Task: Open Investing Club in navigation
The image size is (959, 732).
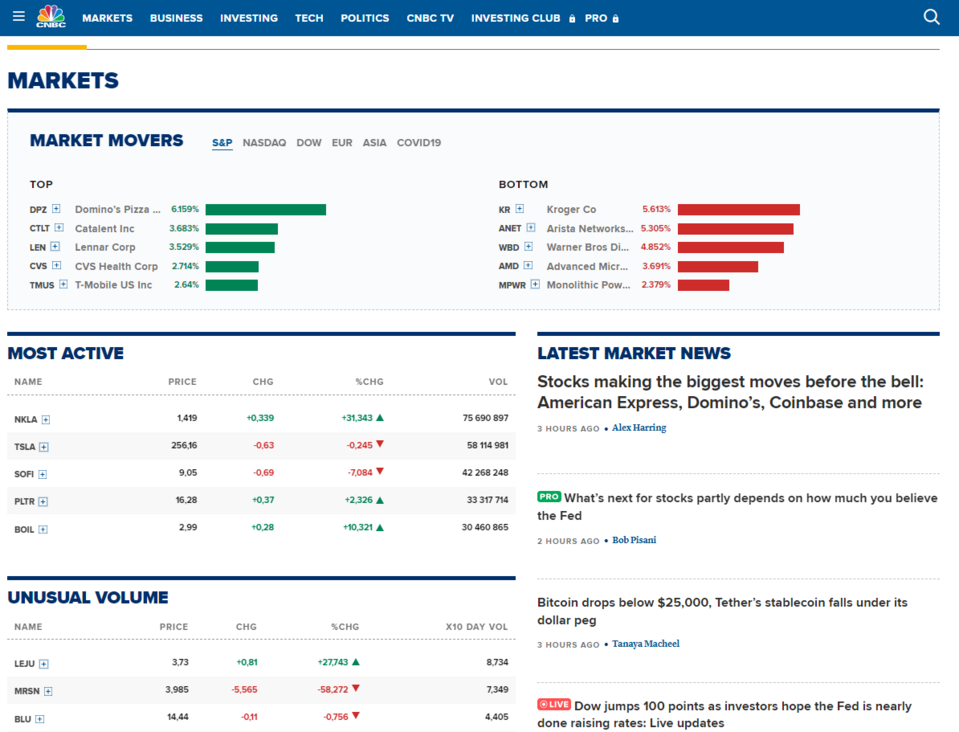Action: click(x=516, y=18)
